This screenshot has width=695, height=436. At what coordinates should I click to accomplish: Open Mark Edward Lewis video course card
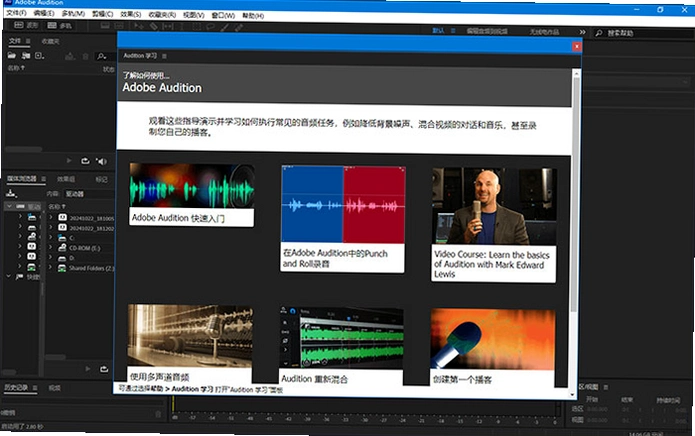494,225
